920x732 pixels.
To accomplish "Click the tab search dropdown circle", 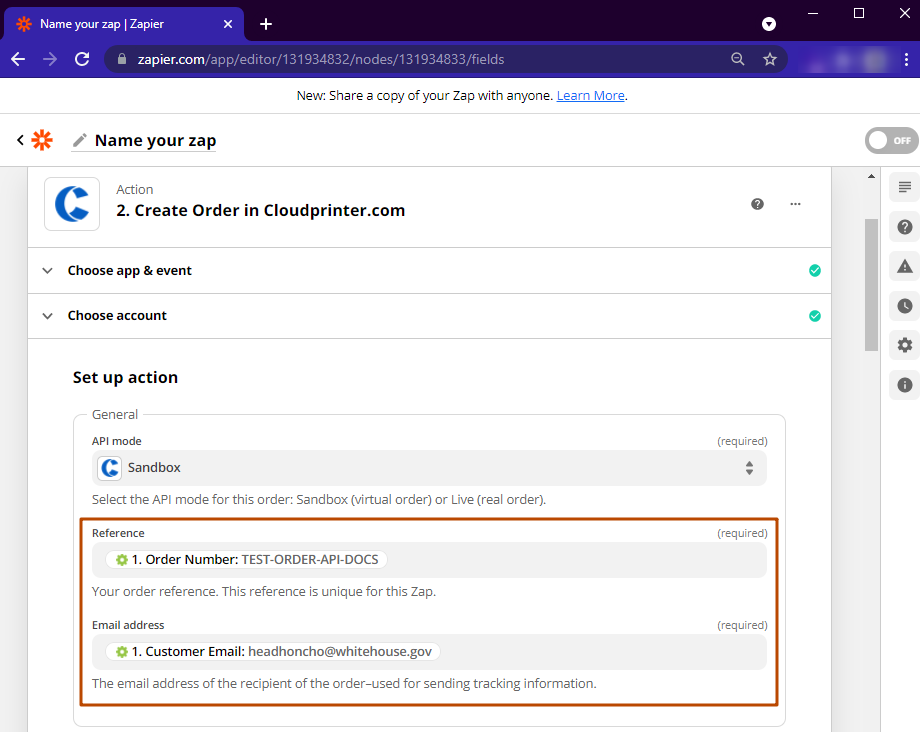I will pyautogui.click(x=769, y=24).
